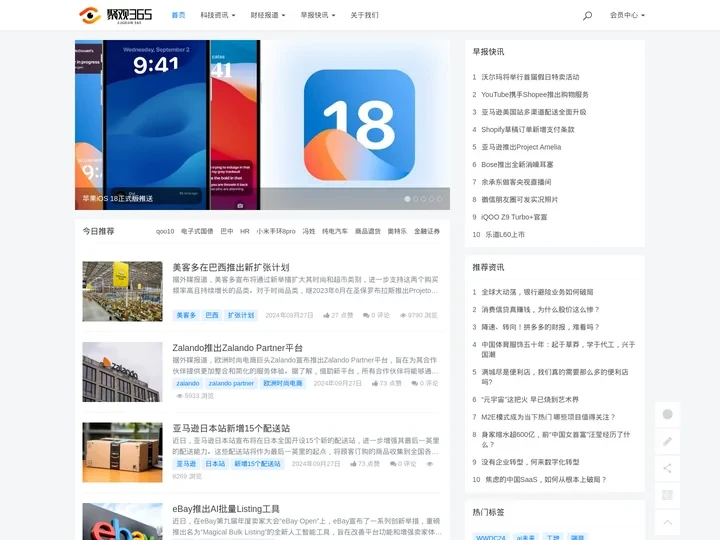720x540 pixels.
Task: Open the search magnifier icon in header
Action: point(587,16)
